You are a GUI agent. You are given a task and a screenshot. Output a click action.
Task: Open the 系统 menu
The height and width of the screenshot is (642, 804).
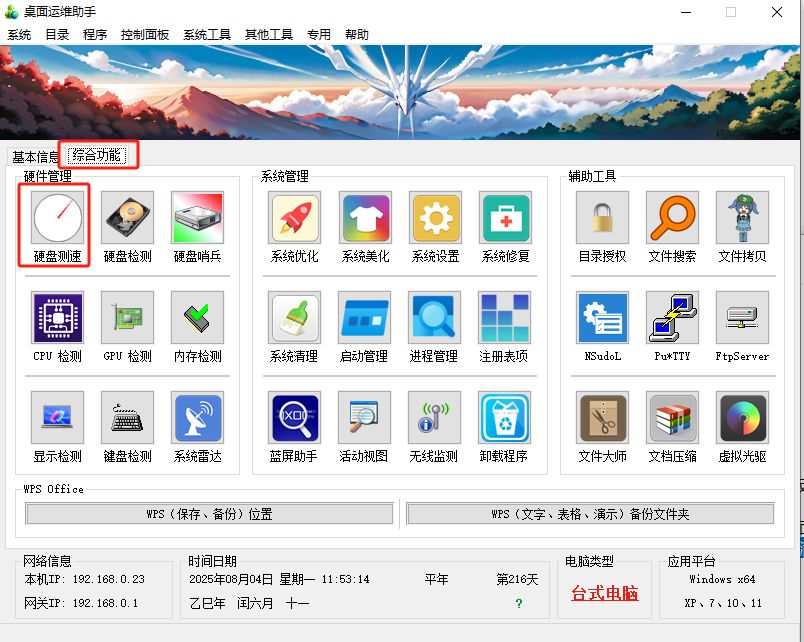click(x=19, y=35)
